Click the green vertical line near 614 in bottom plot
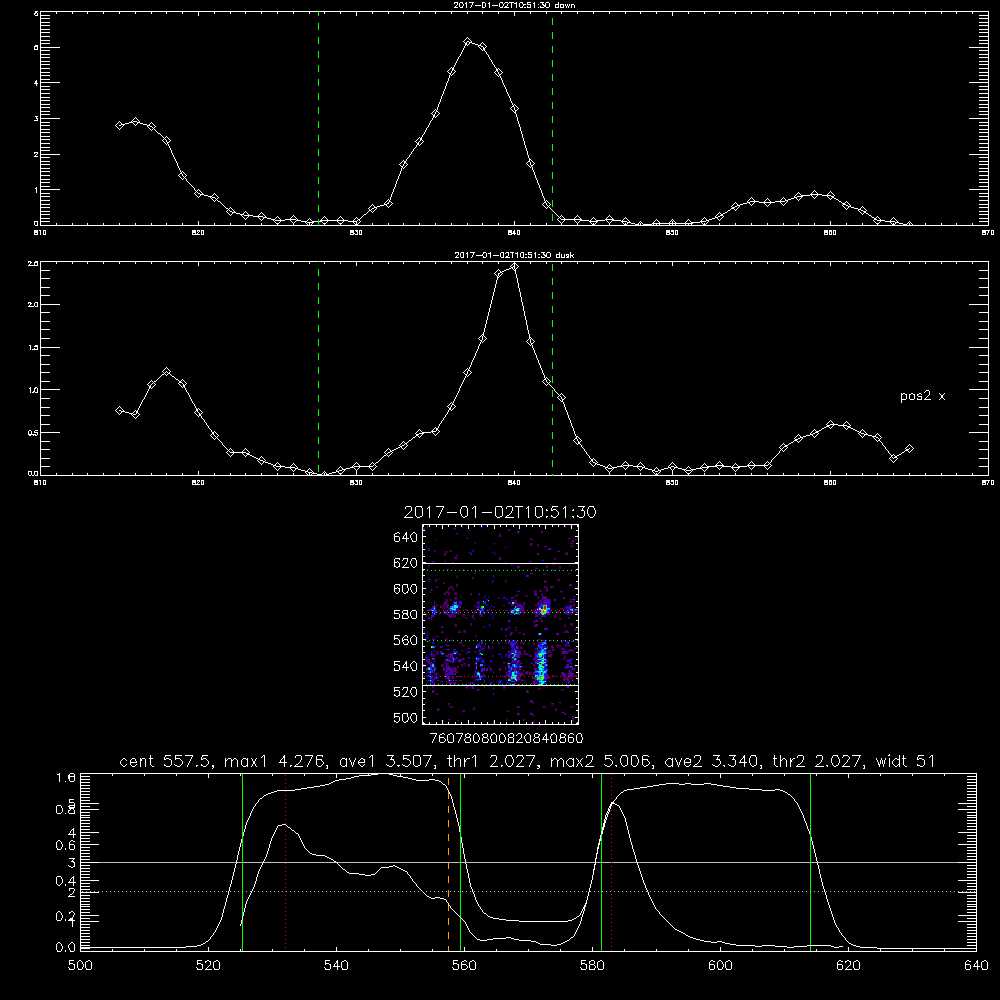Screen dimensions: 1000x1000 811,862
